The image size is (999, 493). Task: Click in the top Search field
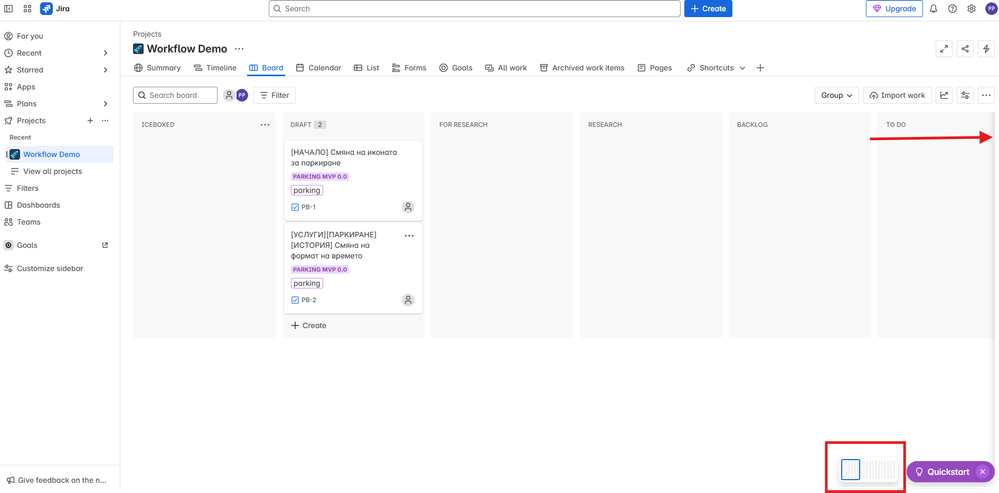[475, 9]
